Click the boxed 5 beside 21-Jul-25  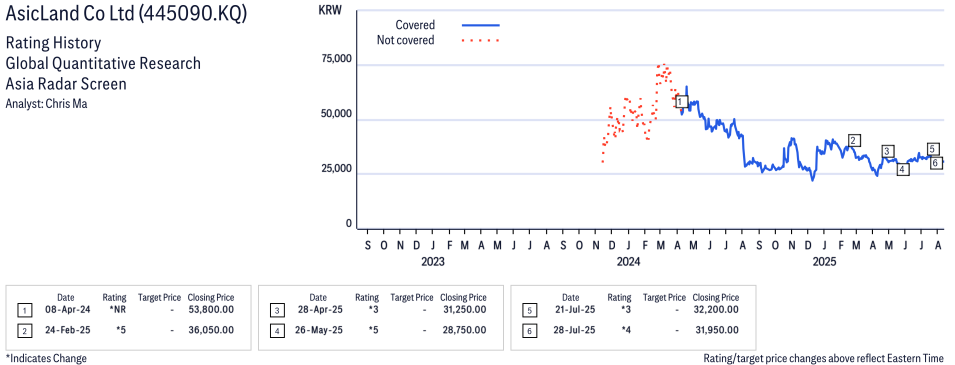tap(529, 311)
